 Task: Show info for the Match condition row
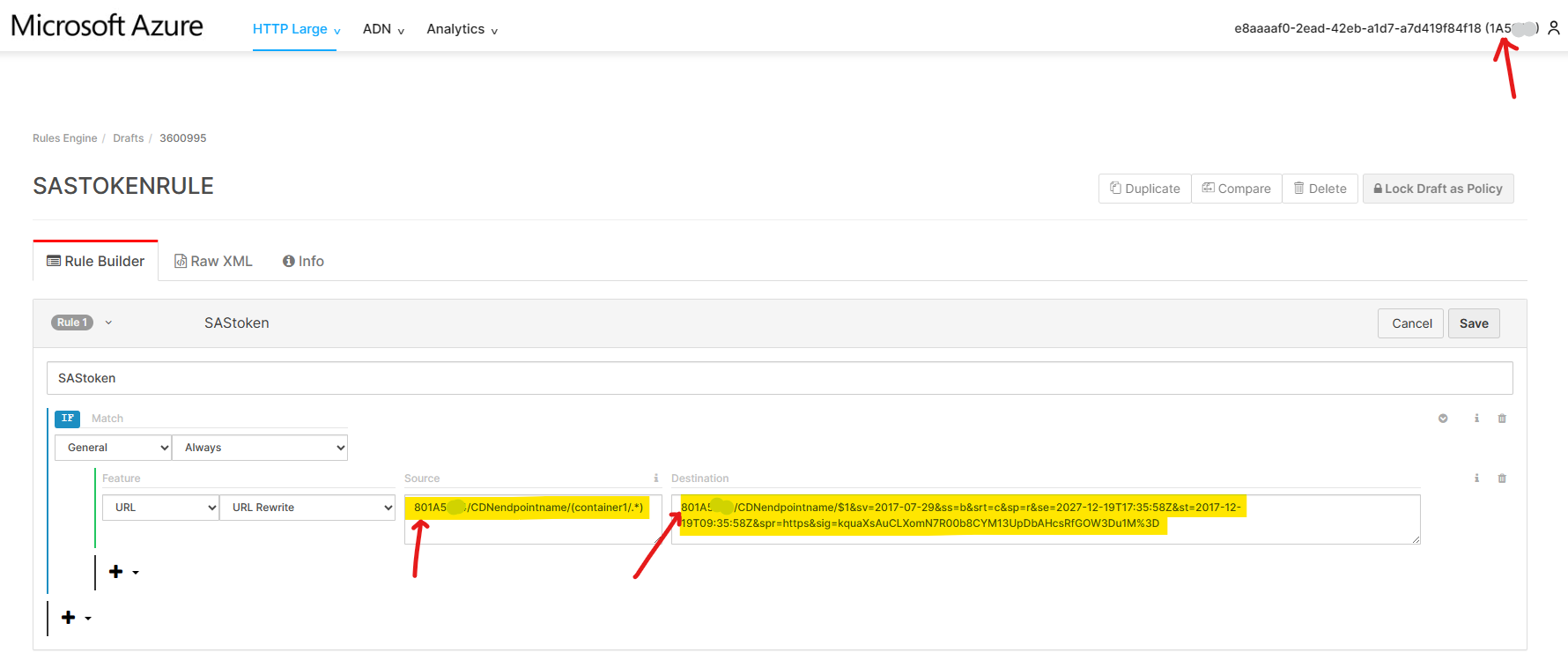coord(1476,419)
